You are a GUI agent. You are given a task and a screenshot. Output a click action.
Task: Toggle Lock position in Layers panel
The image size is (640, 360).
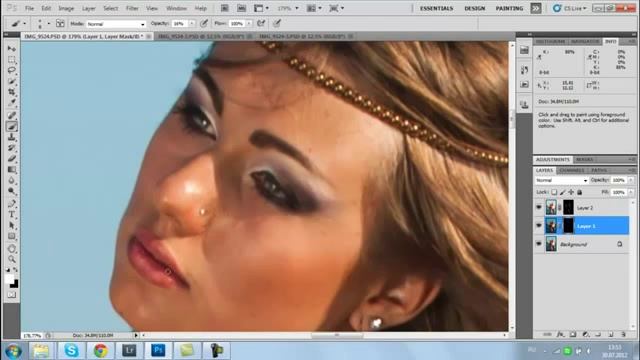571,192
